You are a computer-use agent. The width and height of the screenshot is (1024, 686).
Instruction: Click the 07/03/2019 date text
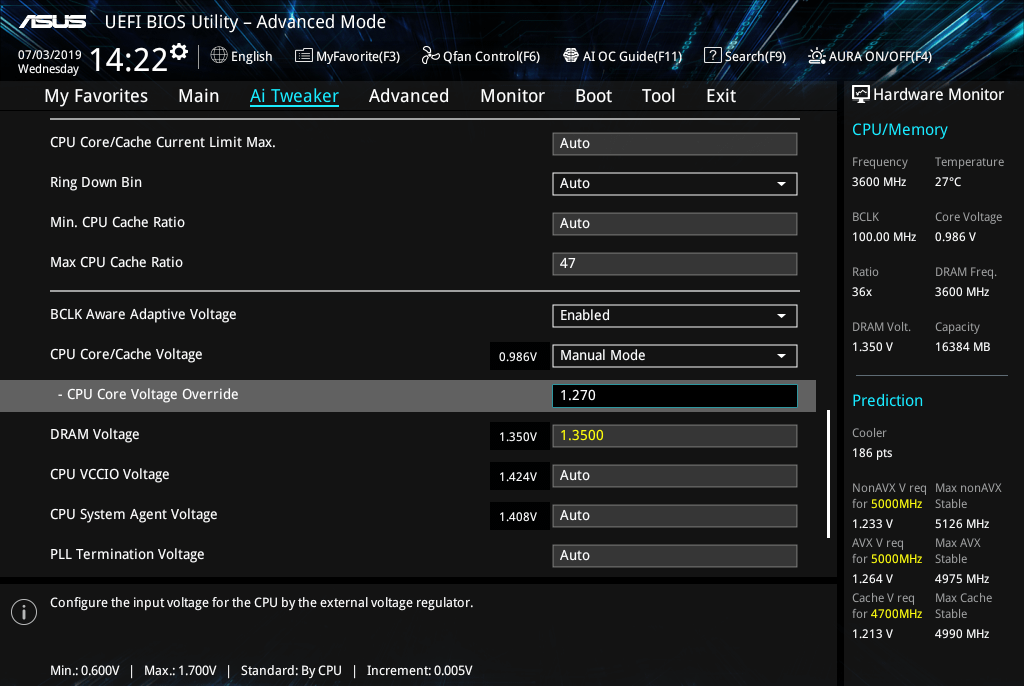[50, 55]
